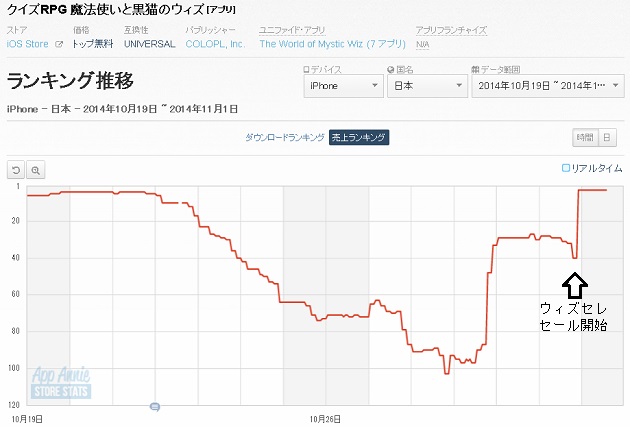The image size is (630, 427).
Task: Open the 日本 country dropdown
Action: coord(427,86)
